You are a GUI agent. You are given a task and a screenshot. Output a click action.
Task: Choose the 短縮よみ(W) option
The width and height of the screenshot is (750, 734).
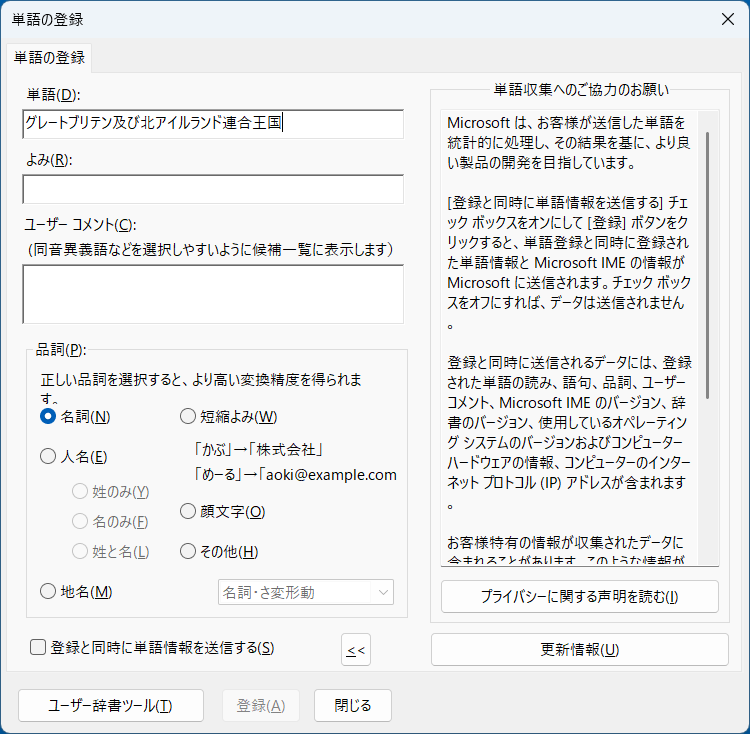tap(188, 417)
